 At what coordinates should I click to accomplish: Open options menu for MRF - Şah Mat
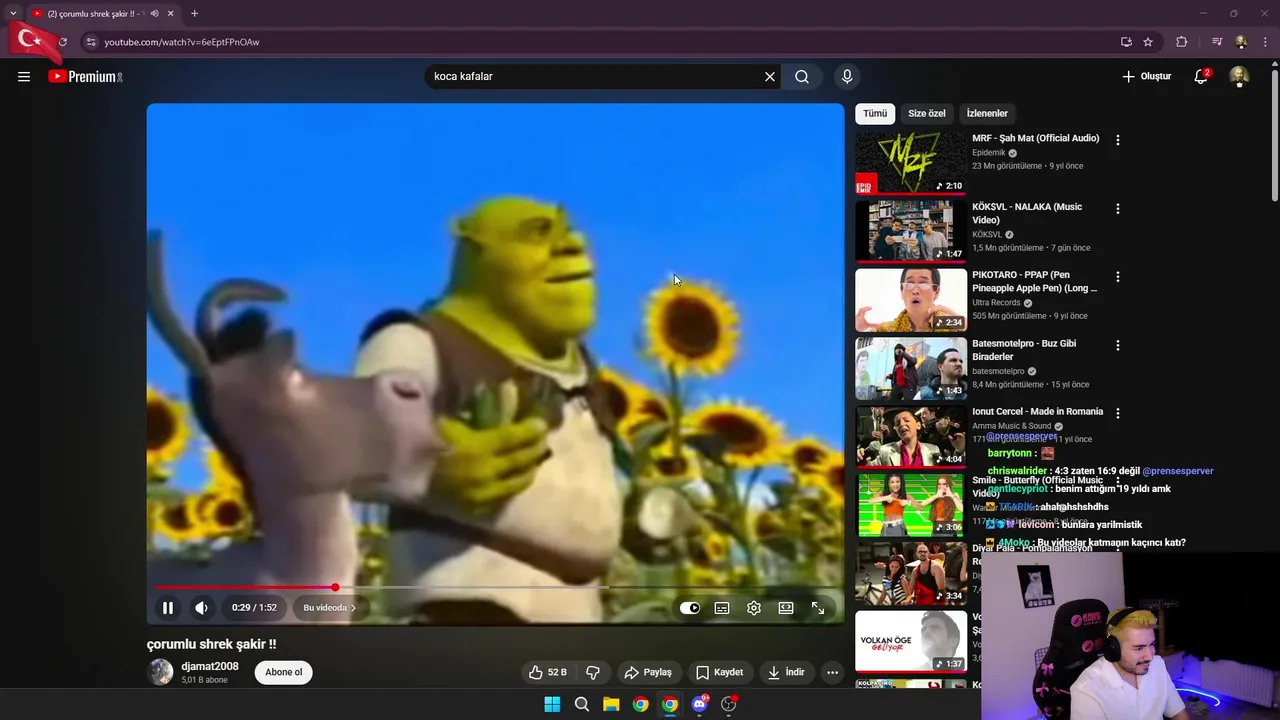pos(1118,140)
